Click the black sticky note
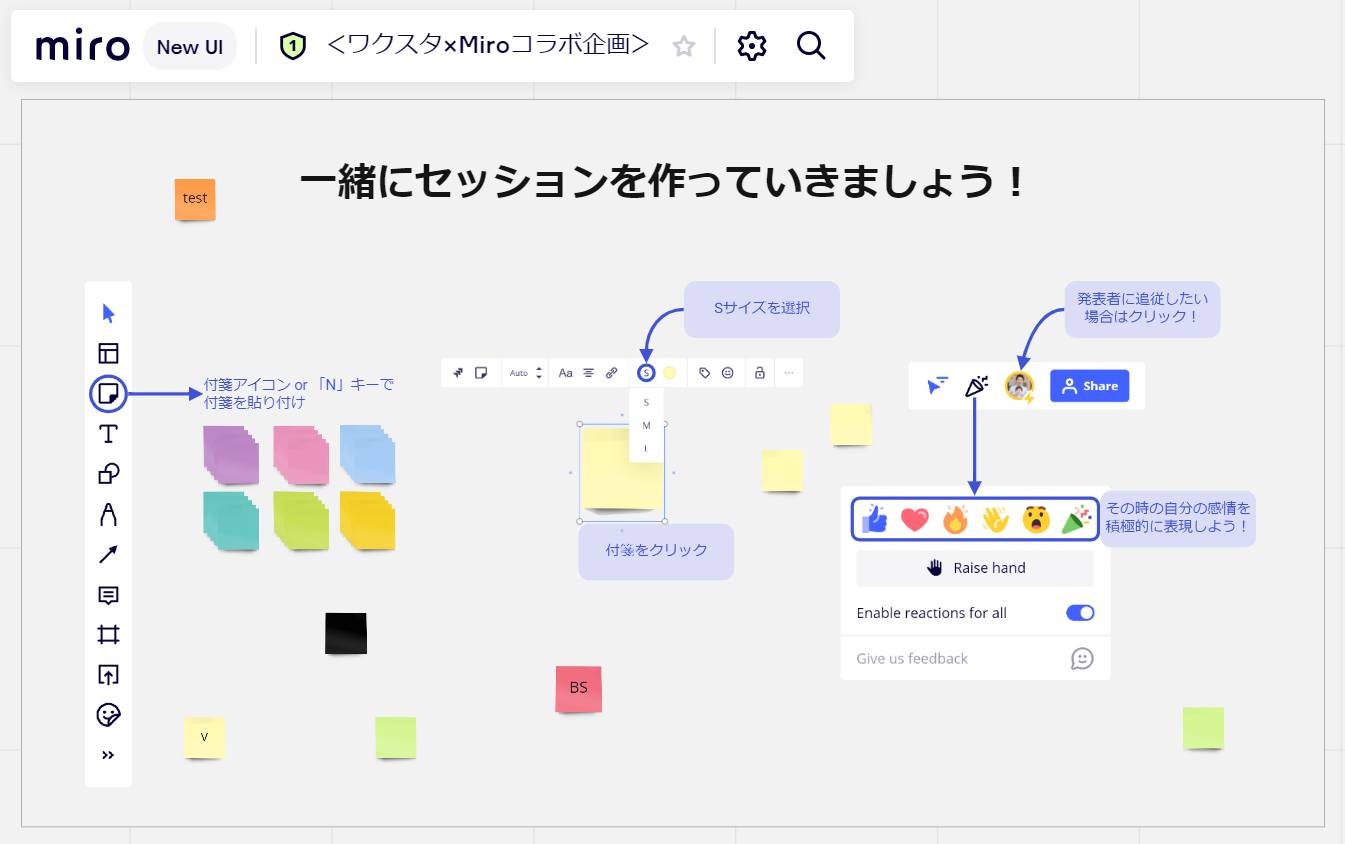The image size is (1345, 844). [x=346, y=633]
